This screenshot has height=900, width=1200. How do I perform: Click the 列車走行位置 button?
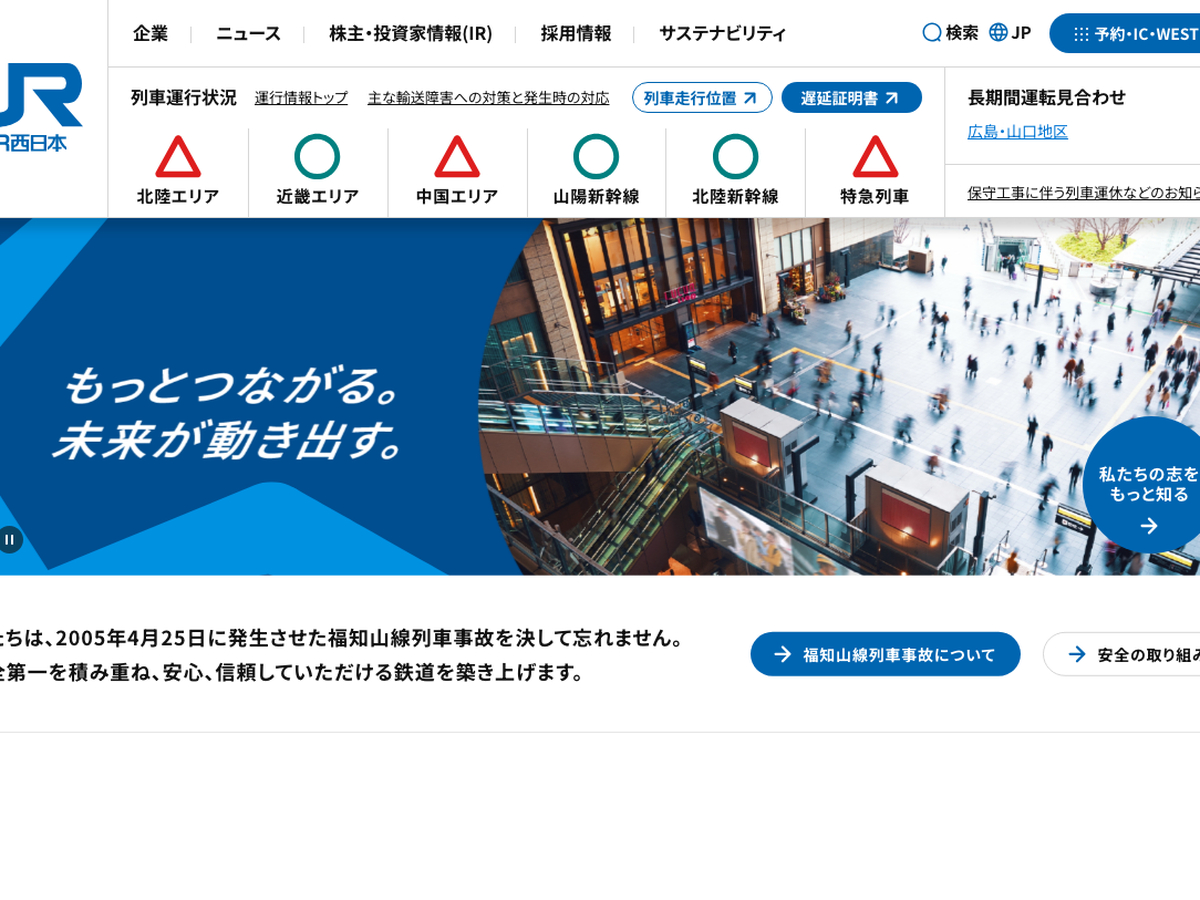[x=702, y=98]
